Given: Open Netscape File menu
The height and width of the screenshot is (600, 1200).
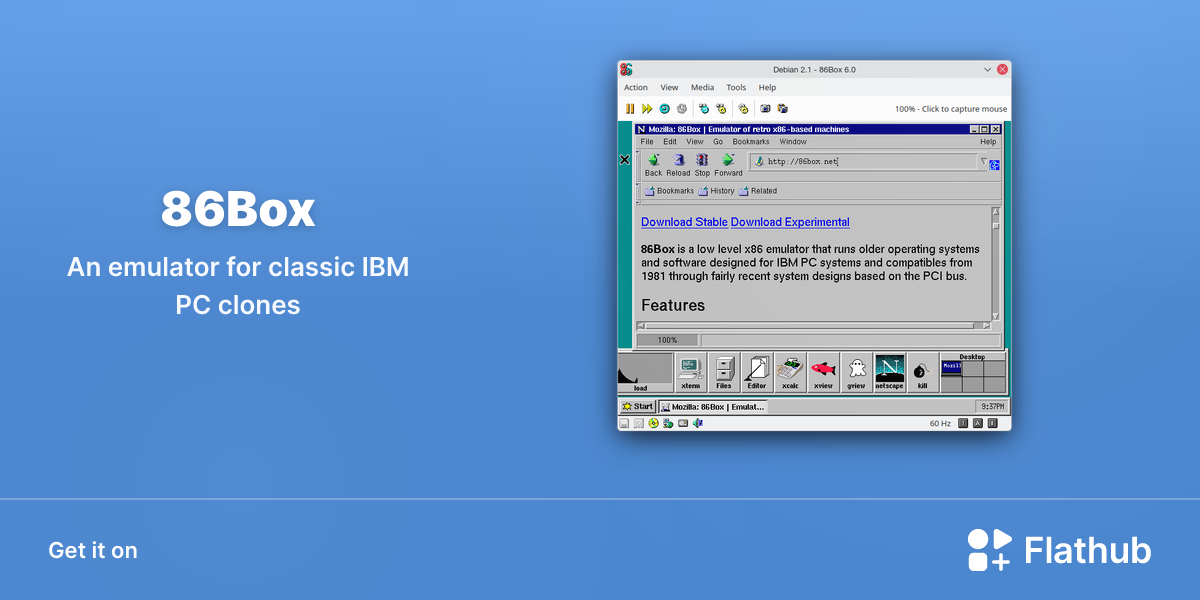Looking at the screenshot, I should tap(647, 142).
